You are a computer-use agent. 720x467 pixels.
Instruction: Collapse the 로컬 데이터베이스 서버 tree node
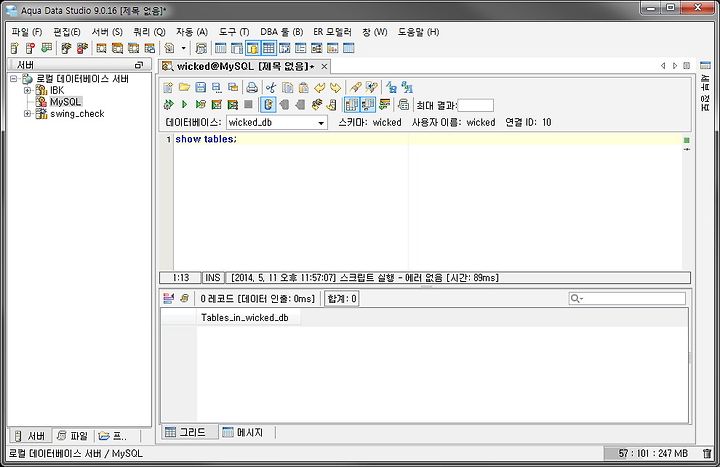pos(14,79)
